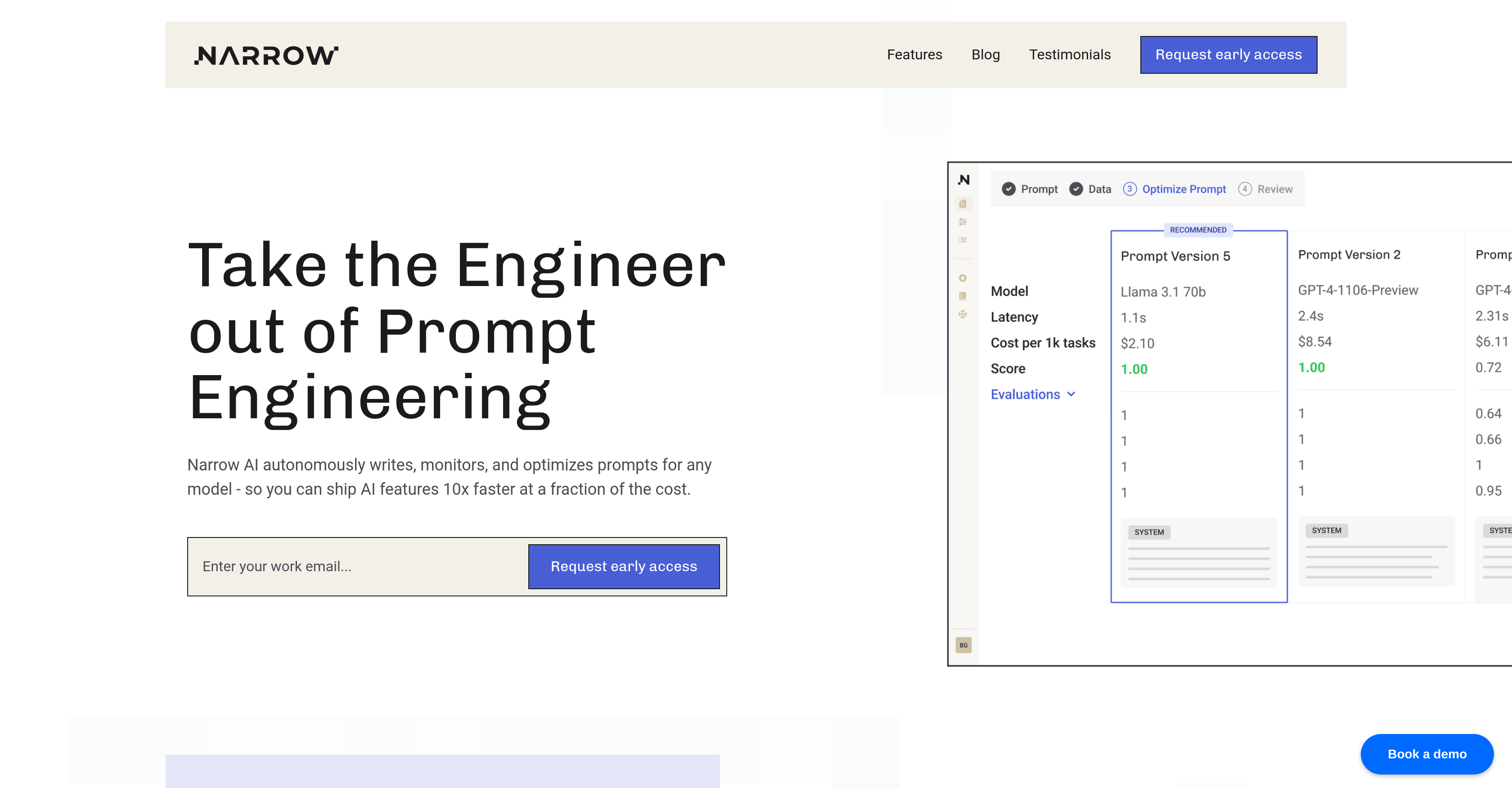Open the Features menu item
Viewport: 1512px width, 788px height.
coord(914,54)
